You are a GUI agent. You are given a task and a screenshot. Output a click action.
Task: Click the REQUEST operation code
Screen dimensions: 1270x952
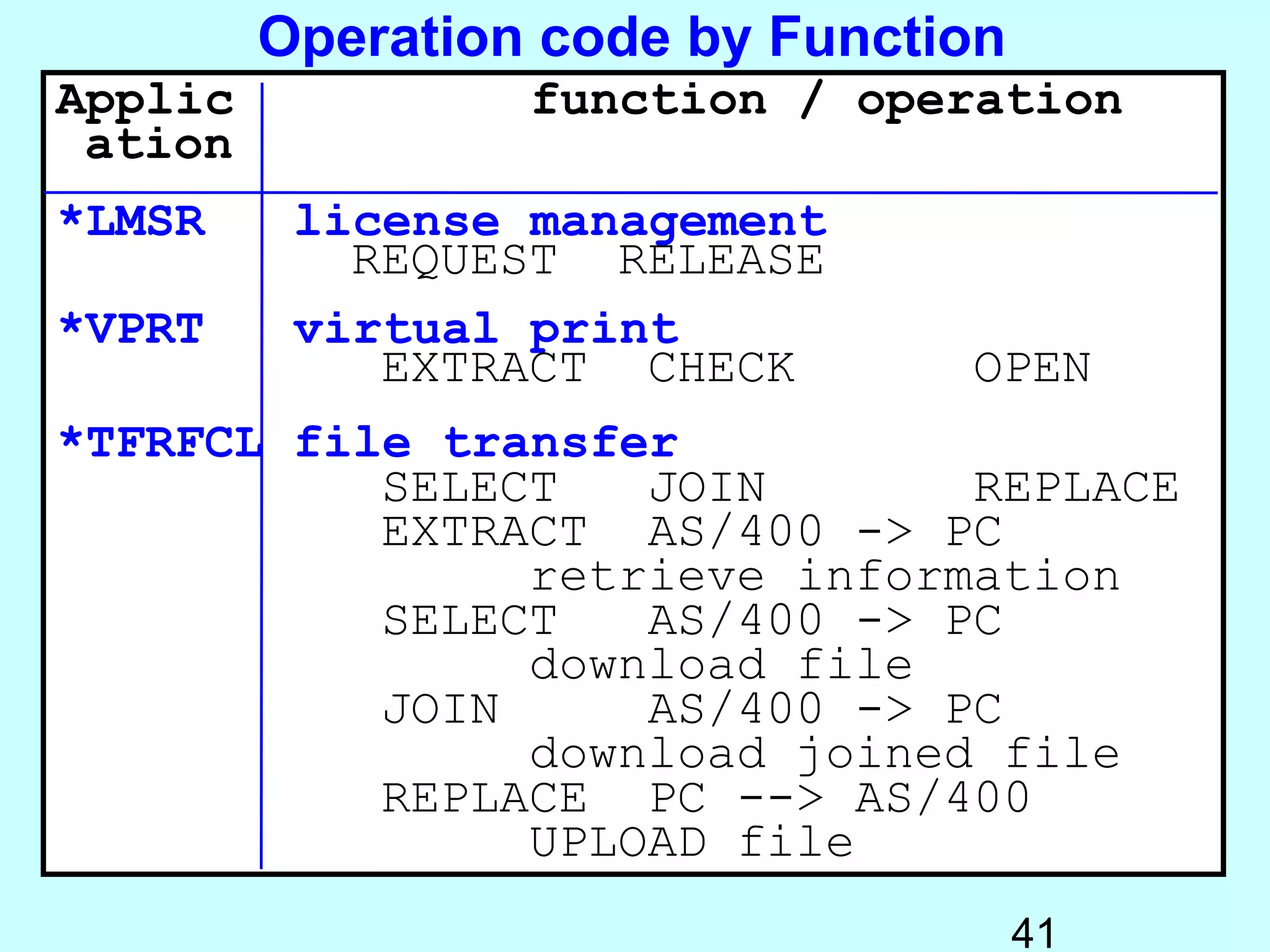[x=455, y=260]
